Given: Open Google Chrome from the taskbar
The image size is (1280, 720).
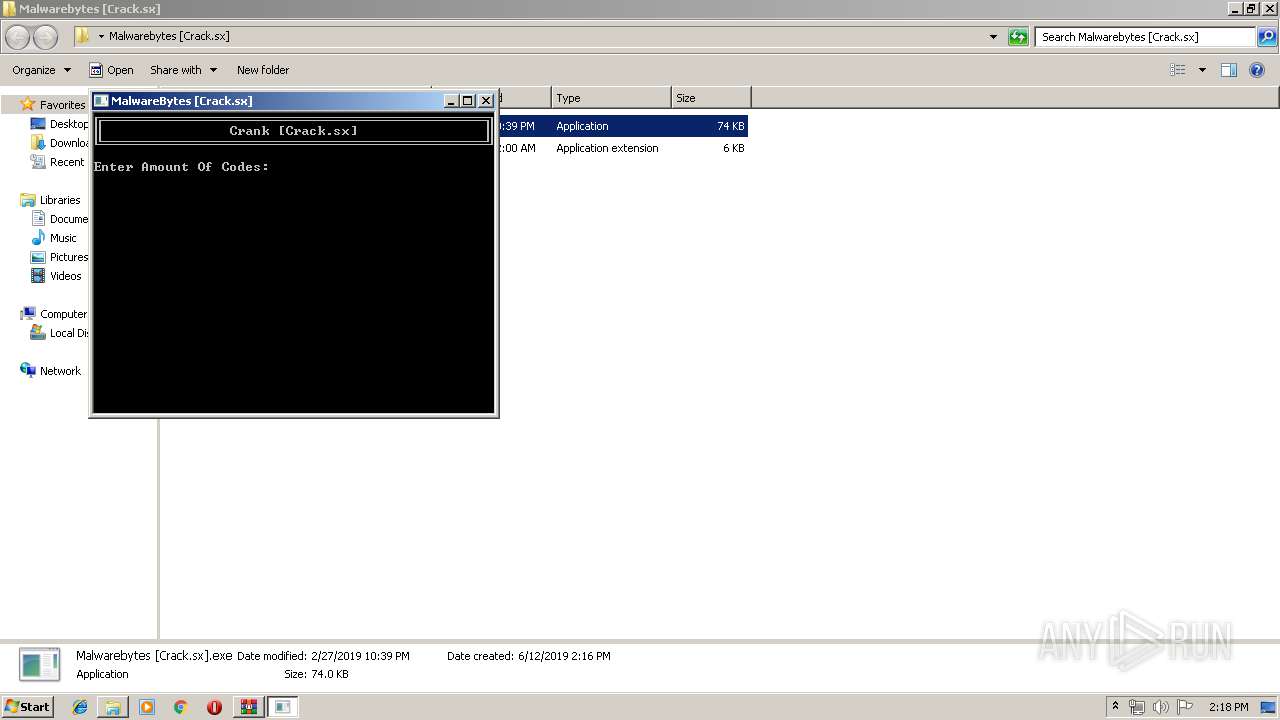Looking at the screenshot, I should 180,707.
